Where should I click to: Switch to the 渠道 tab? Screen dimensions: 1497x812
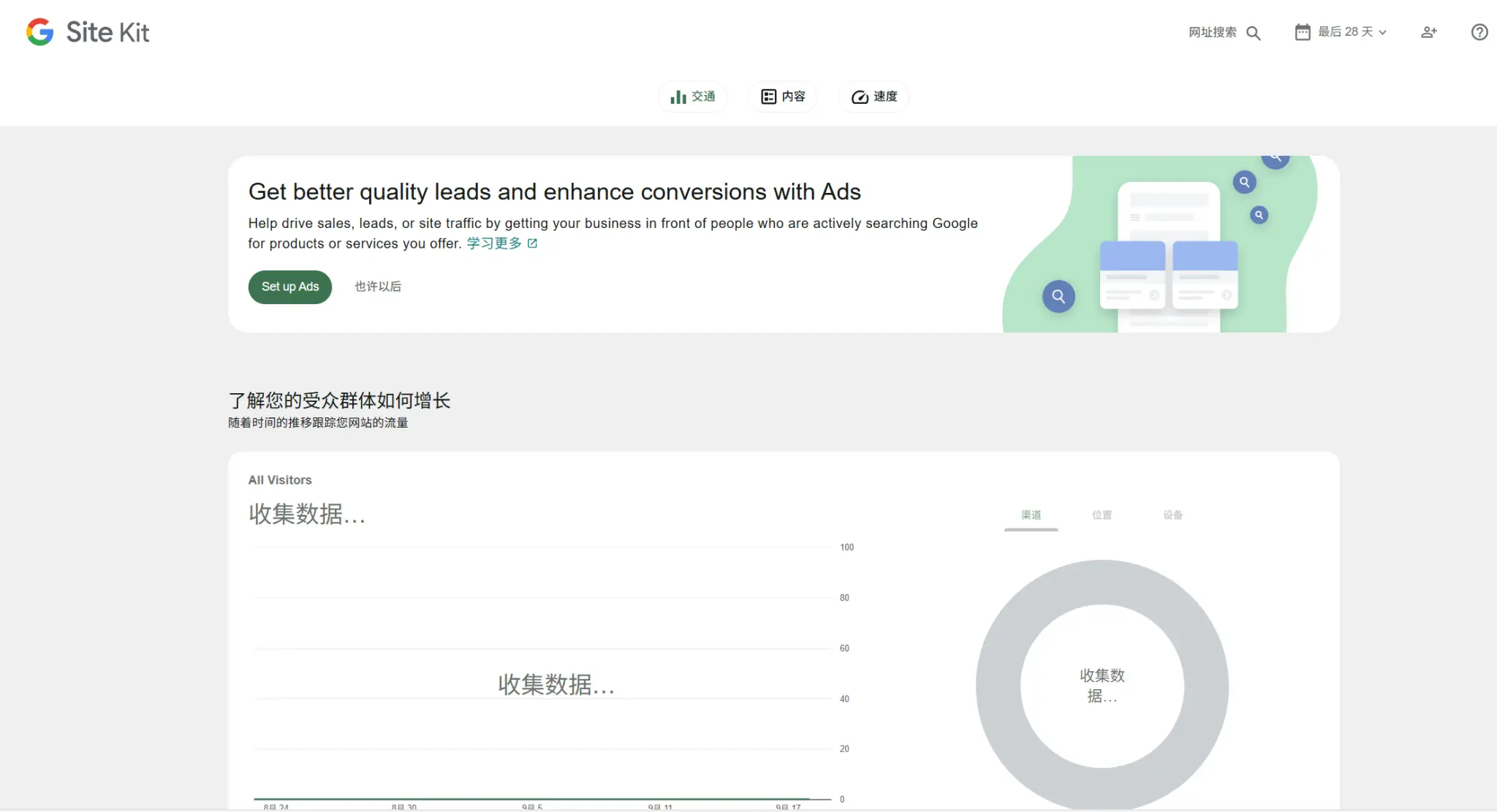click(1031, 515)
